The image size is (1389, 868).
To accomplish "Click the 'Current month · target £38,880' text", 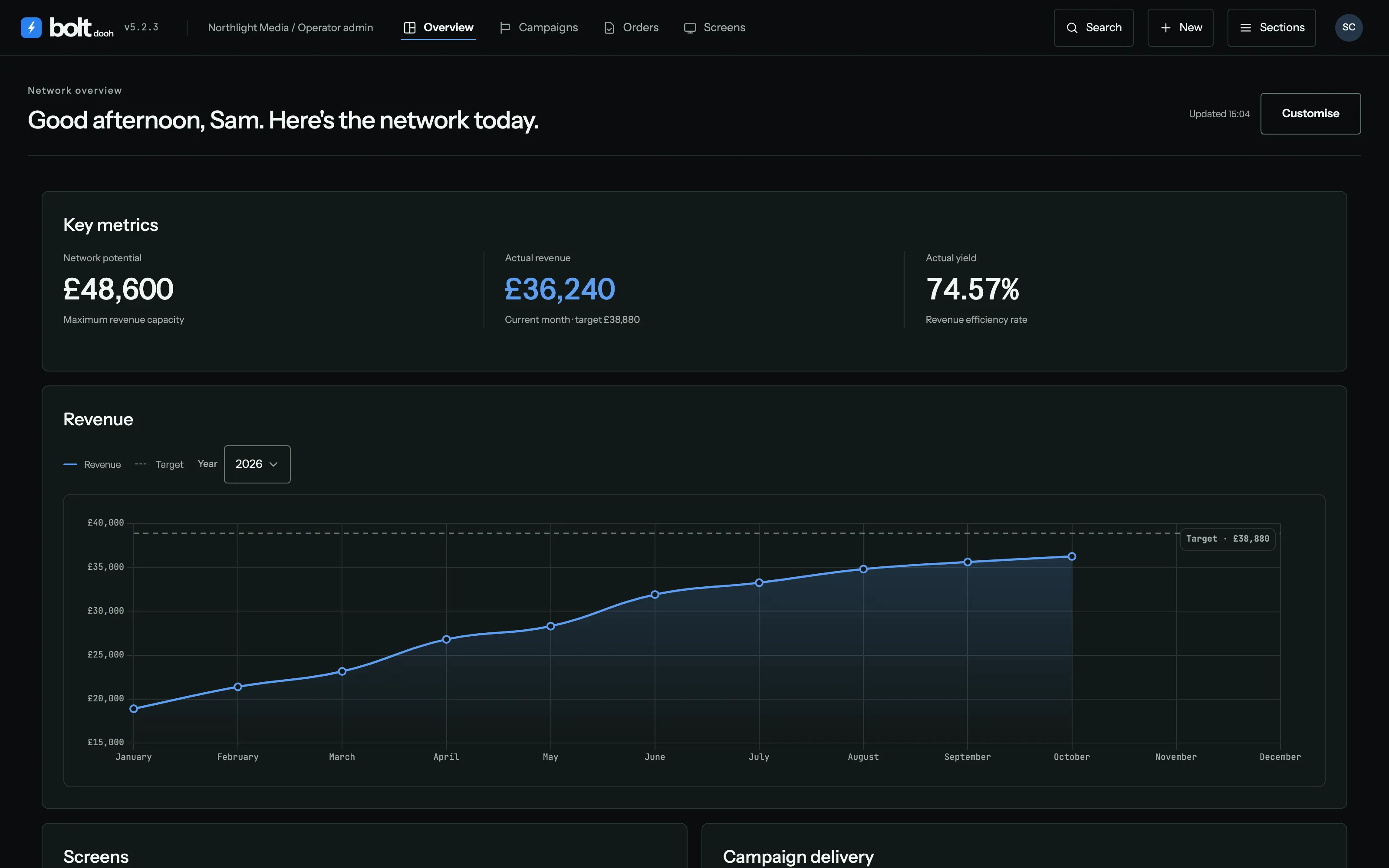I will tap(572, 320).
